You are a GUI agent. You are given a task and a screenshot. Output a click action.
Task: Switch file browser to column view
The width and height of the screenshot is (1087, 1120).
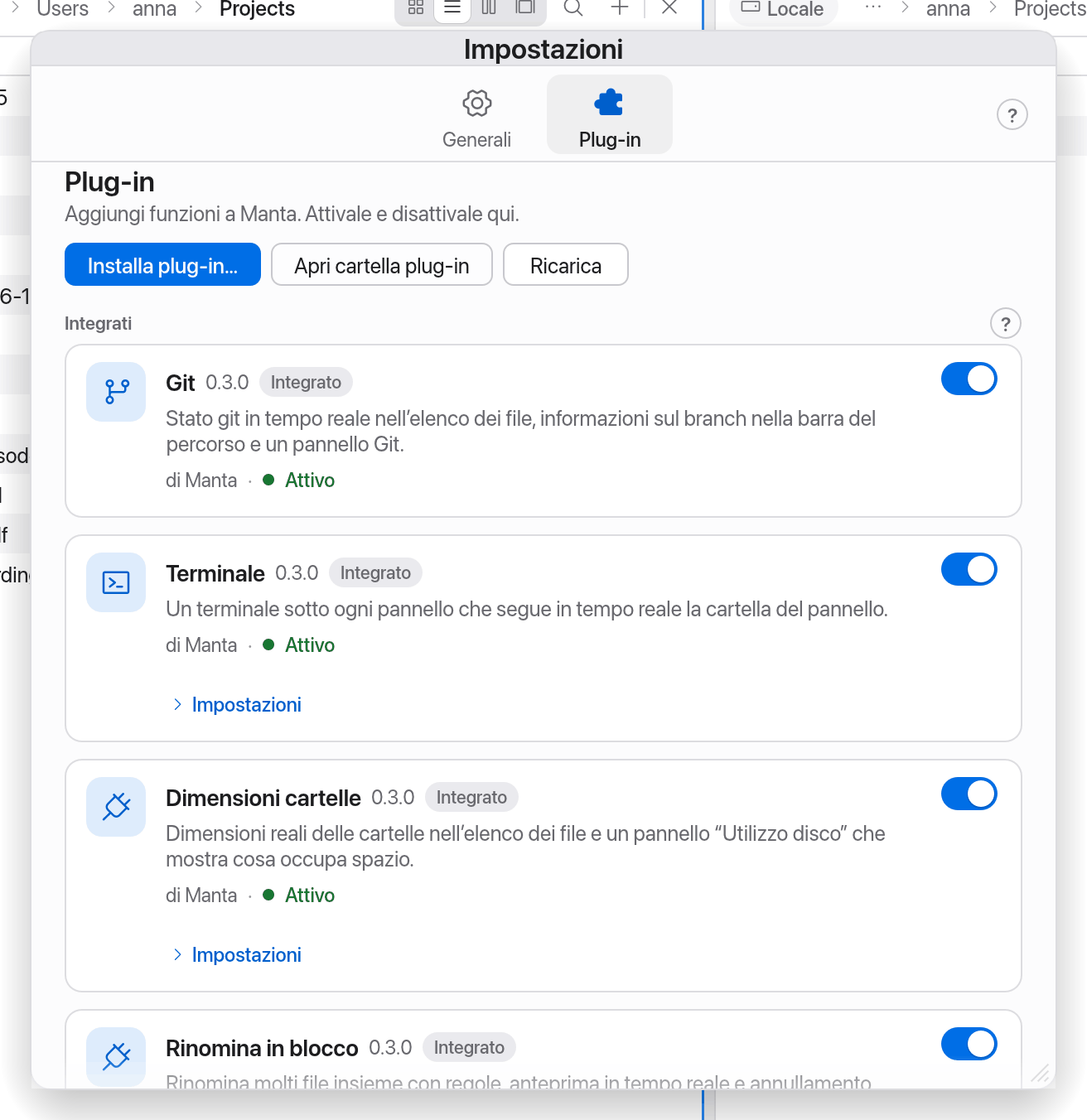[x=489, y=8]
